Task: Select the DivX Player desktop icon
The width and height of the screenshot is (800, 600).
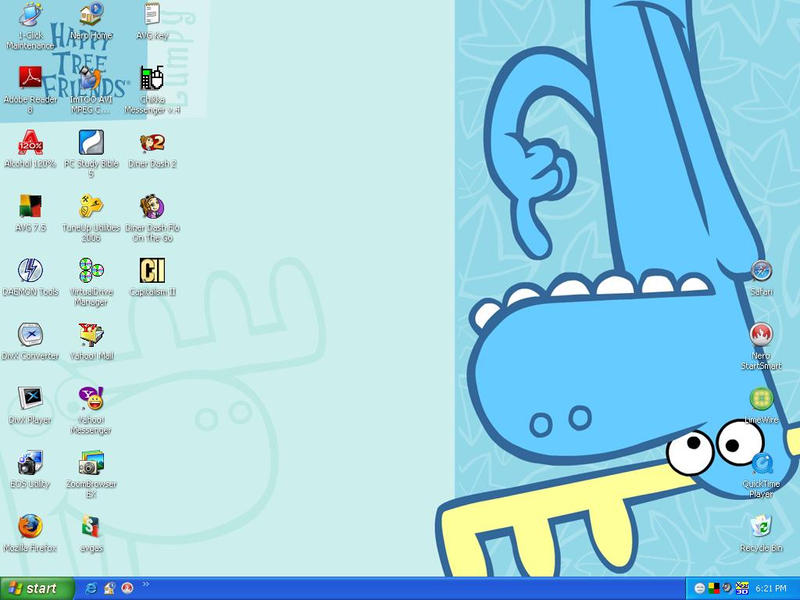Action: pyautogui.click(x=31, y=398)
